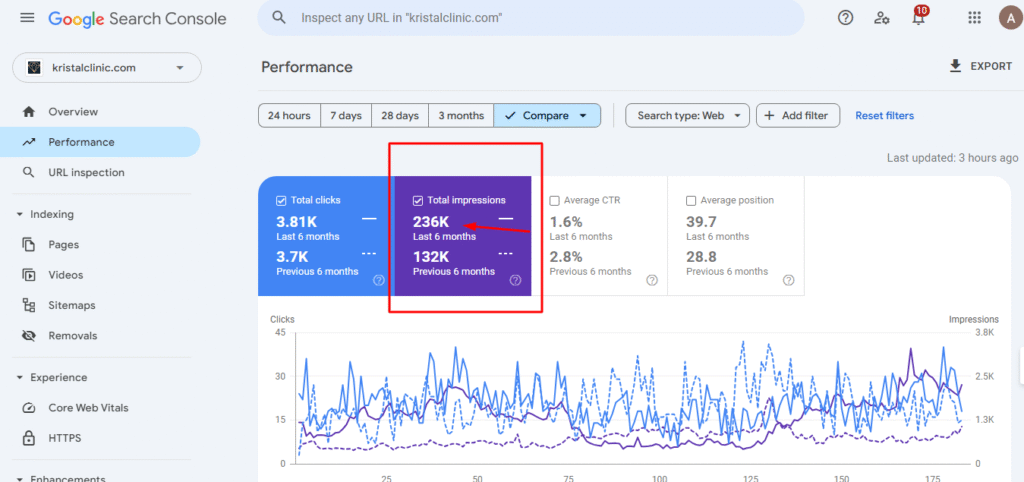Screen dimensions: 1024x482
Task: Select the 28 days date range
Action: tap(400, 115)
